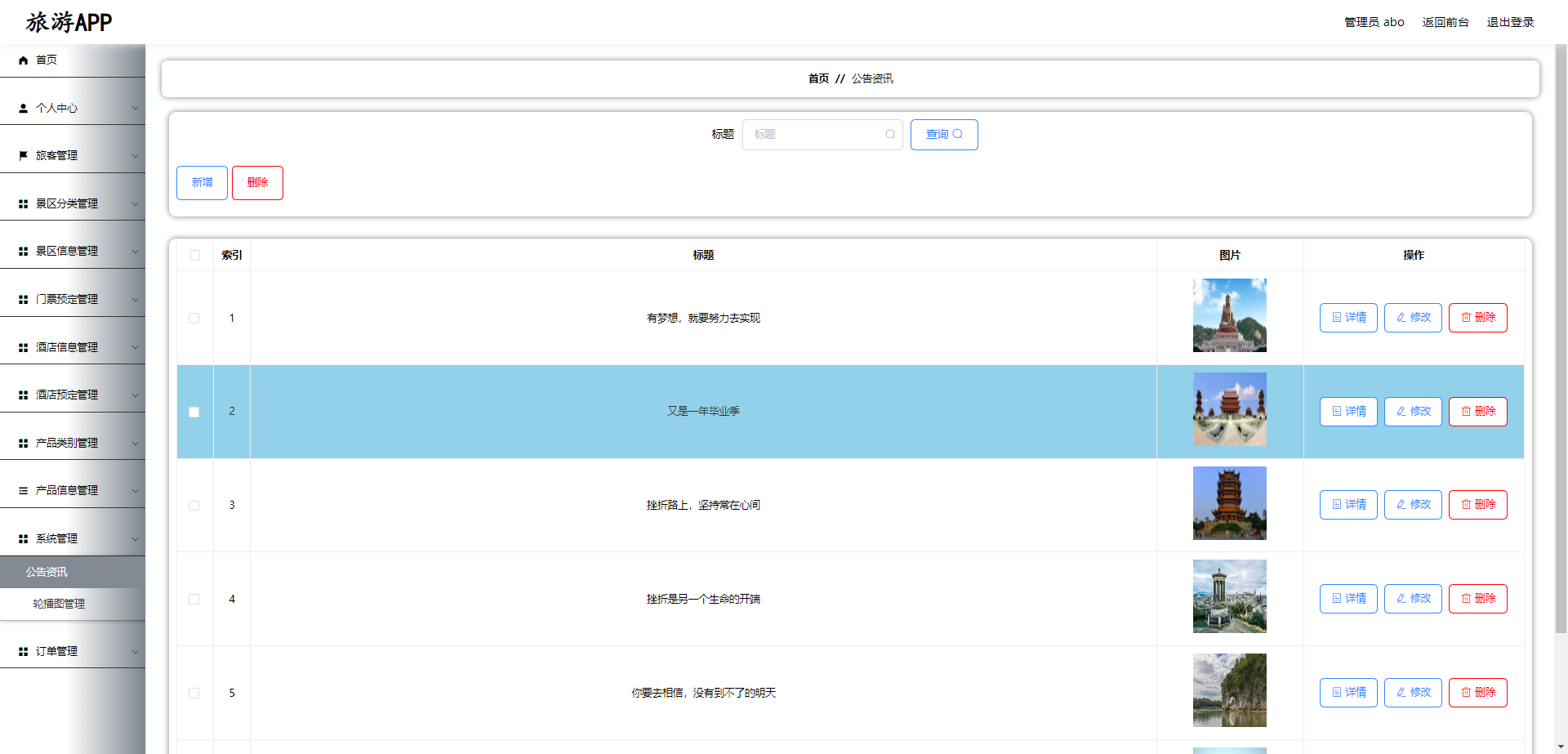This screenshot has width=1568, height=754.
Task: Click the home icon next to 首页
Action: pyautogui.click(x=22, y=60)
